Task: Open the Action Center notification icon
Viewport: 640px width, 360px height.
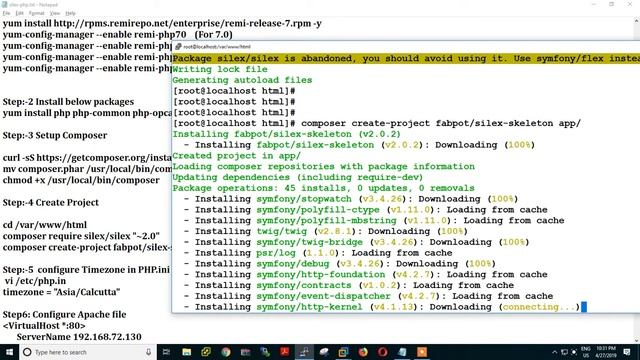Action: pos(627,352)
